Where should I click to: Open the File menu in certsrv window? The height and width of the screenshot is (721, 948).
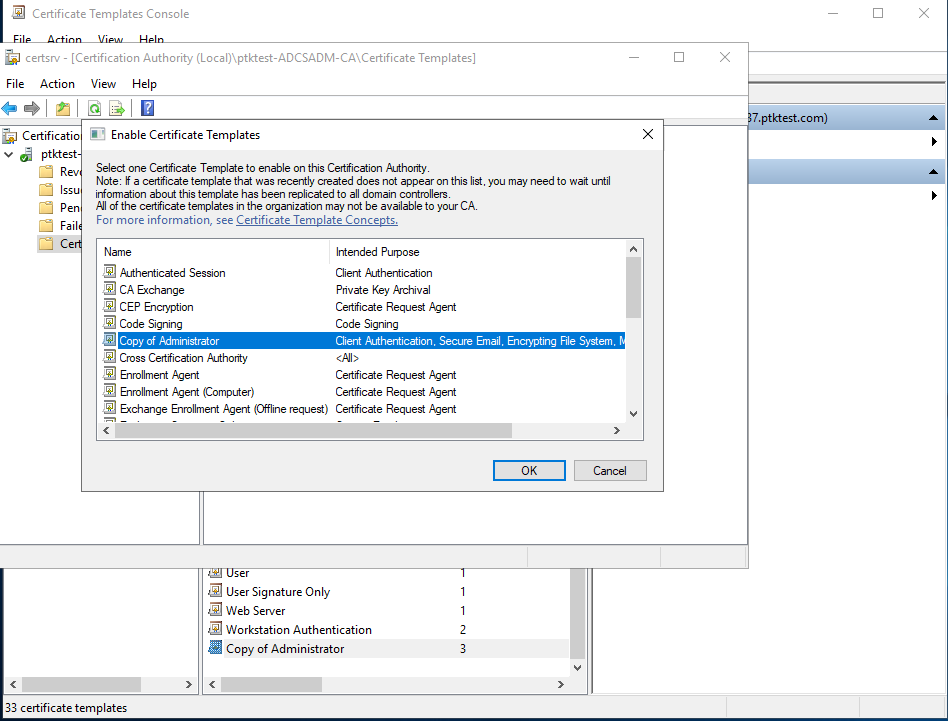(15, 84)
